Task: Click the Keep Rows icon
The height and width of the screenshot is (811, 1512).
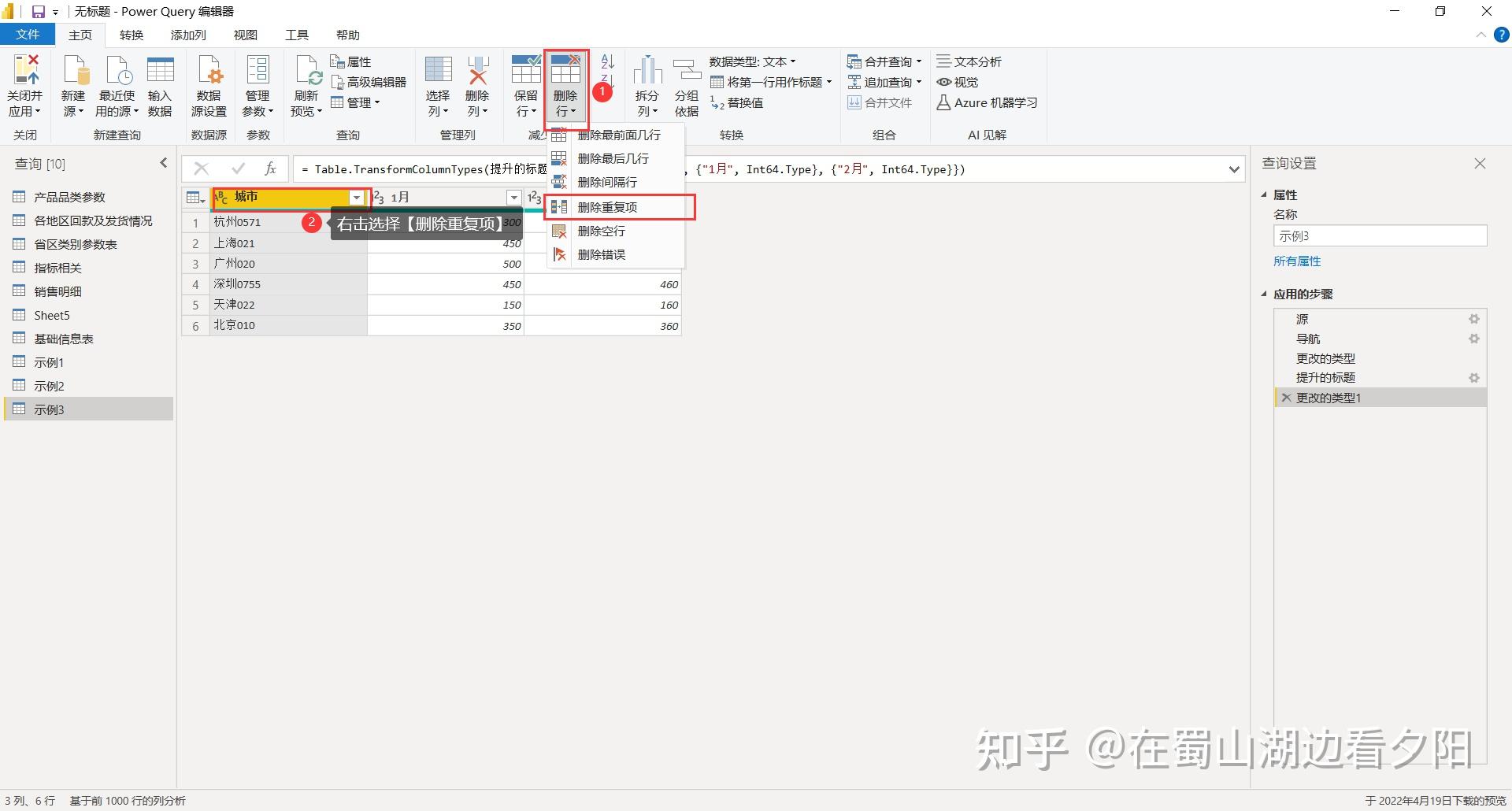Action: pyautogui.click(x=525, y=69)
